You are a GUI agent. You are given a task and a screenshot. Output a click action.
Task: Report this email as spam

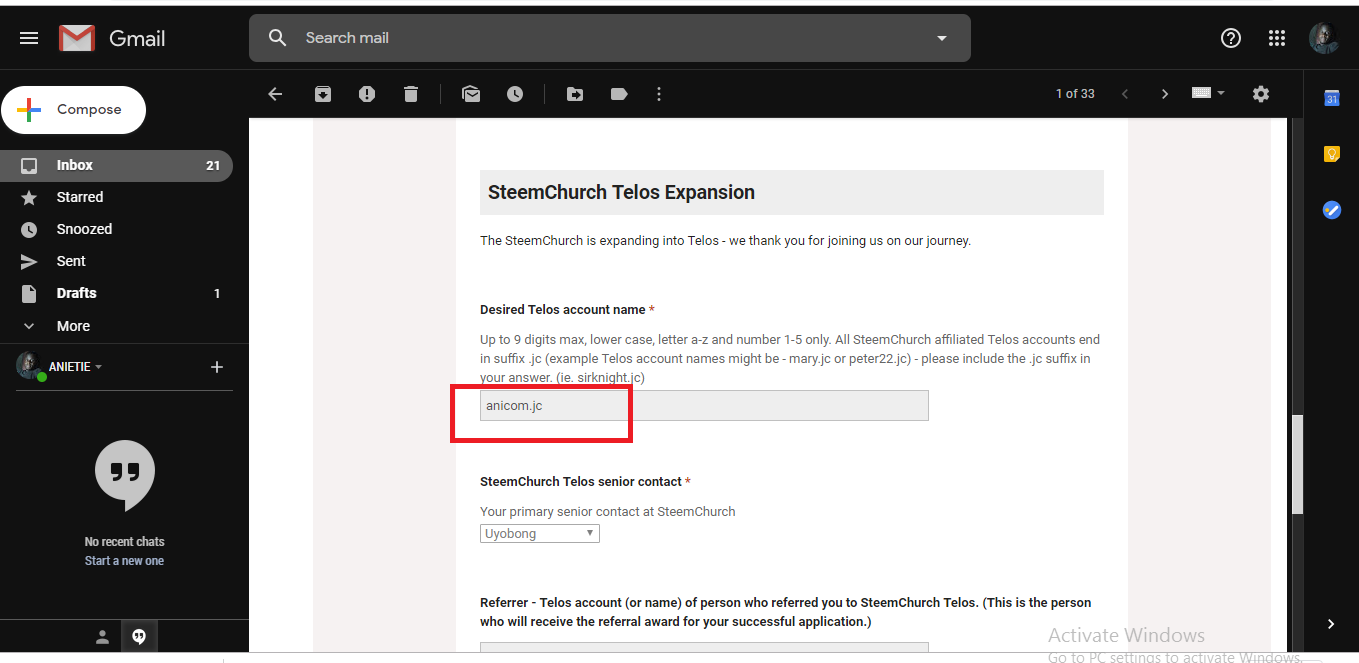(x=367, y=94)
